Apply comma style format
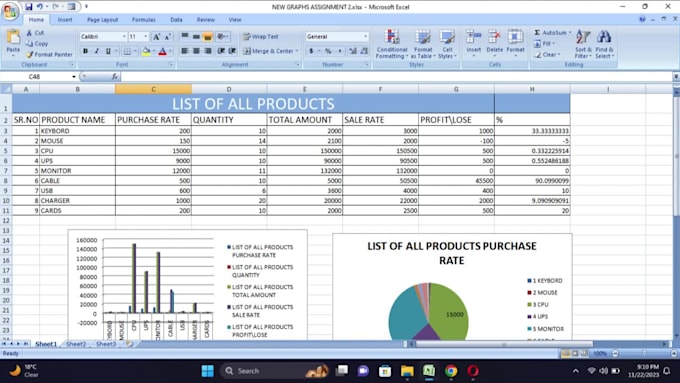This screenshot has height=383, width=680. tap(340, 51)
